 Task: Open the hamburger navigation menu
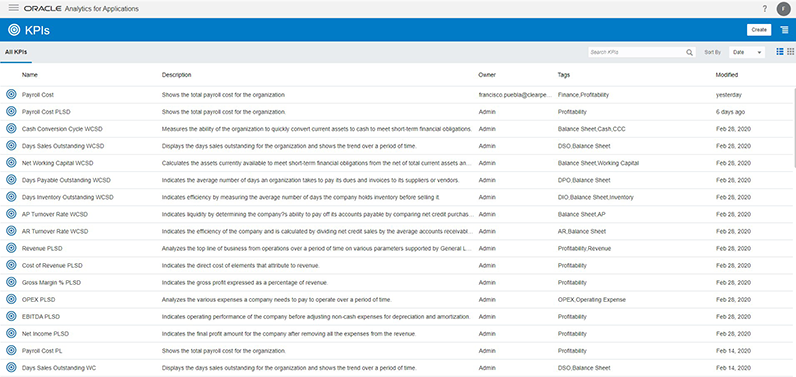14,8
